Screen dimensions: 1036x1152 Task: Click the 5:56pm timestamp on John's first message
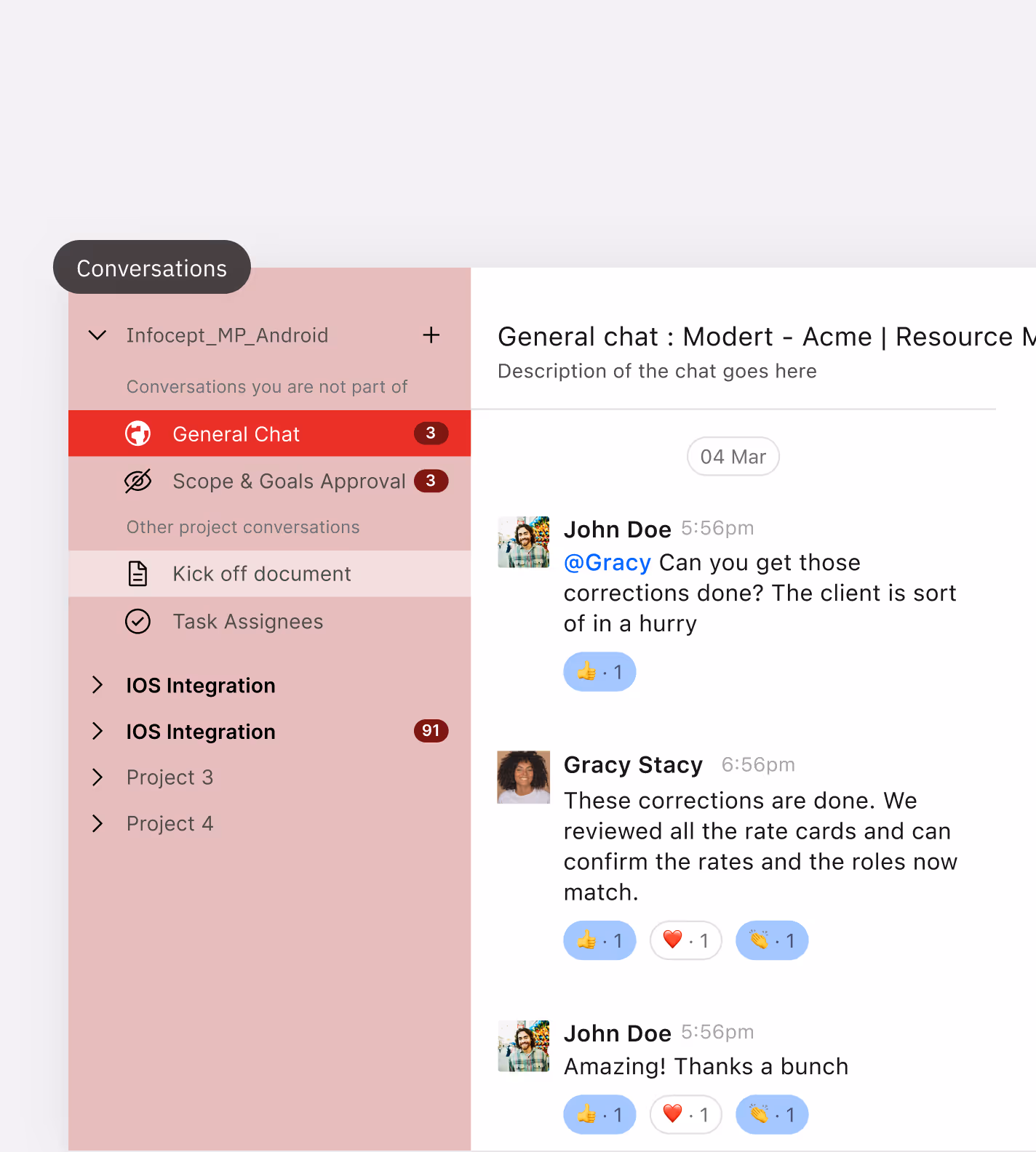tap(717, 528)
